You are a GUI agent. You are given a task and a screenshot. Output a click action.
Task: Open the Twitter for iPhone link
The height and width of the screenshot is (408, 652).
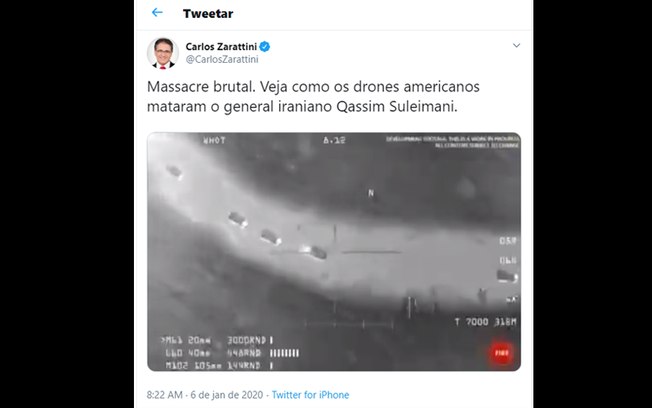point(310,395)
